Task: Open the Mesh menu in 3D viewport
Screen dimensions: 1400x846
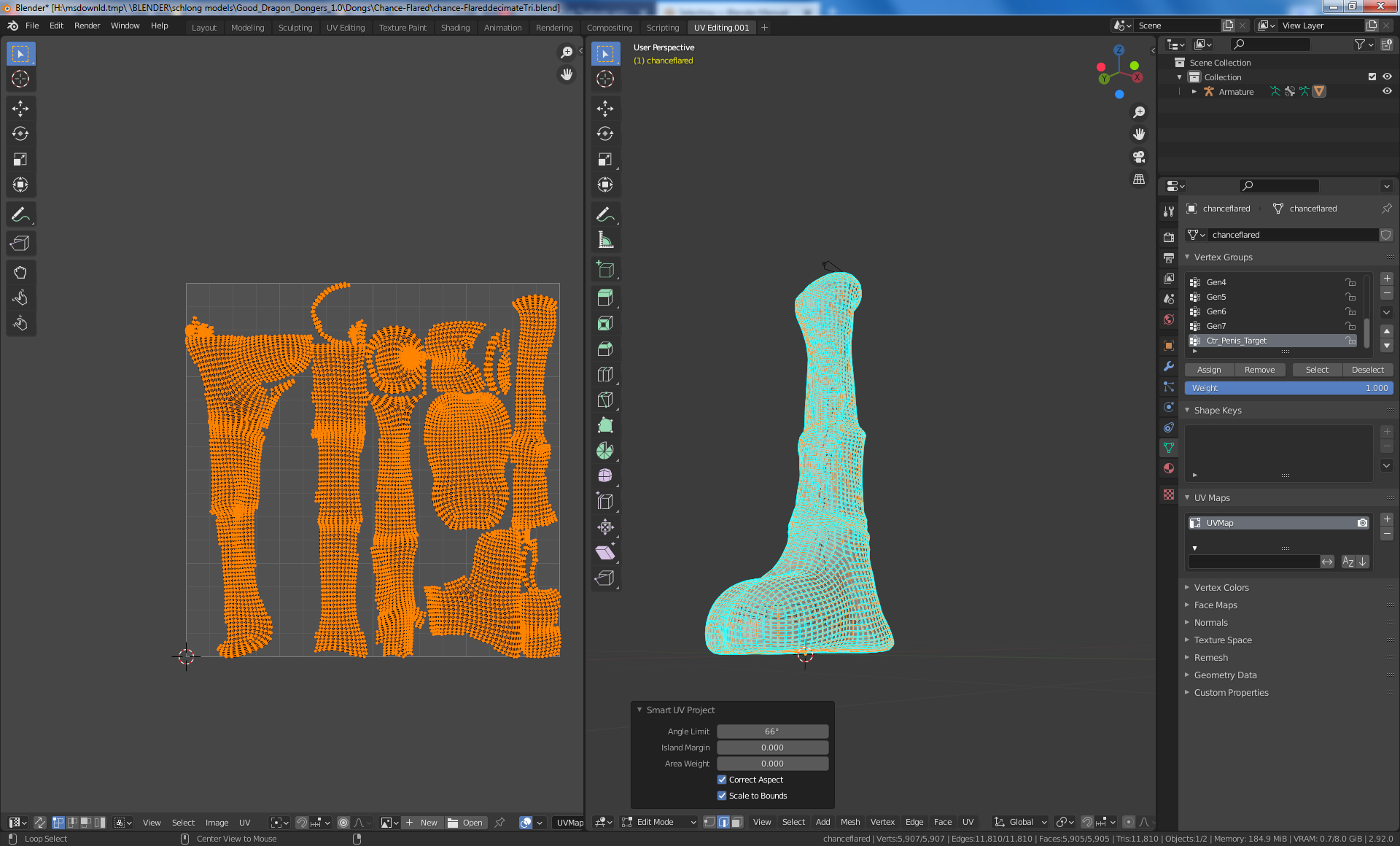Action: pos(850,822)
